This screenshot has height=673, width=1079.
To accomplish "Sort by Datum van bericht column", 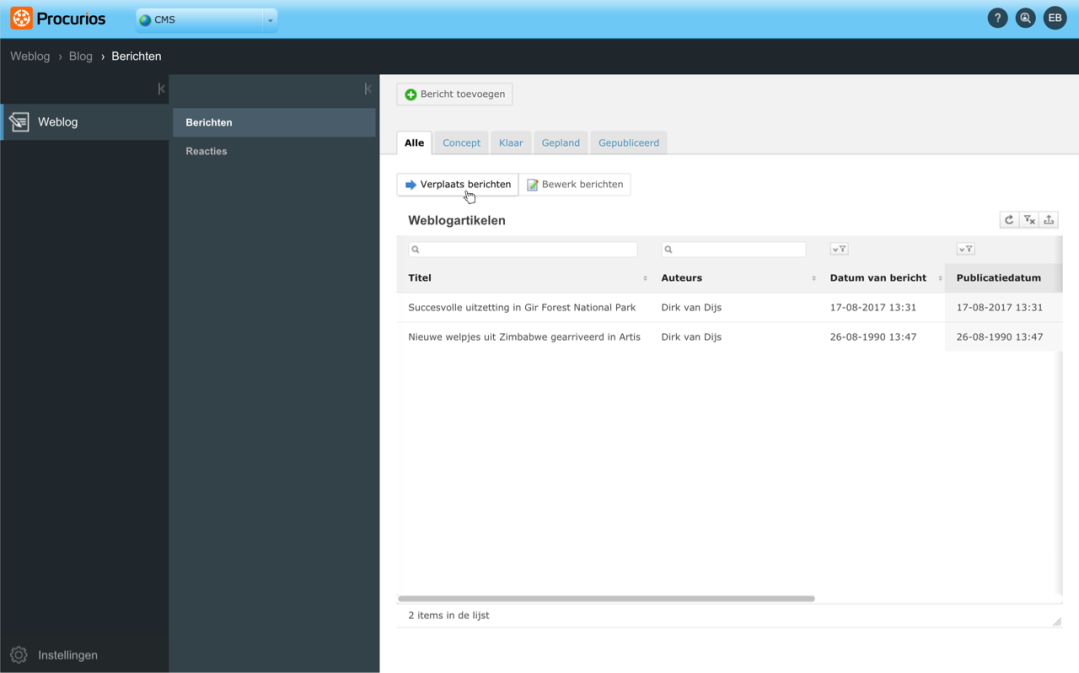I will pos(878,278).
